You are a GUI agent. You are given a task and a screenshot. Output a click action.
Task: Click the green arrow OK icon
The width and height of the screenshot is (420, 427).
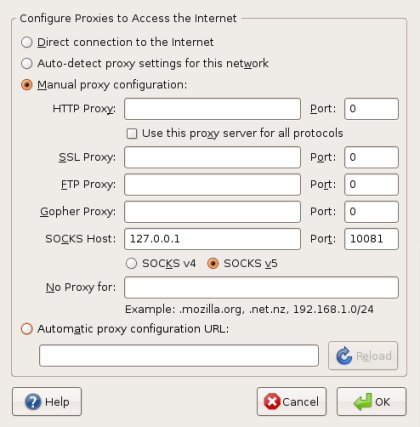363,401
